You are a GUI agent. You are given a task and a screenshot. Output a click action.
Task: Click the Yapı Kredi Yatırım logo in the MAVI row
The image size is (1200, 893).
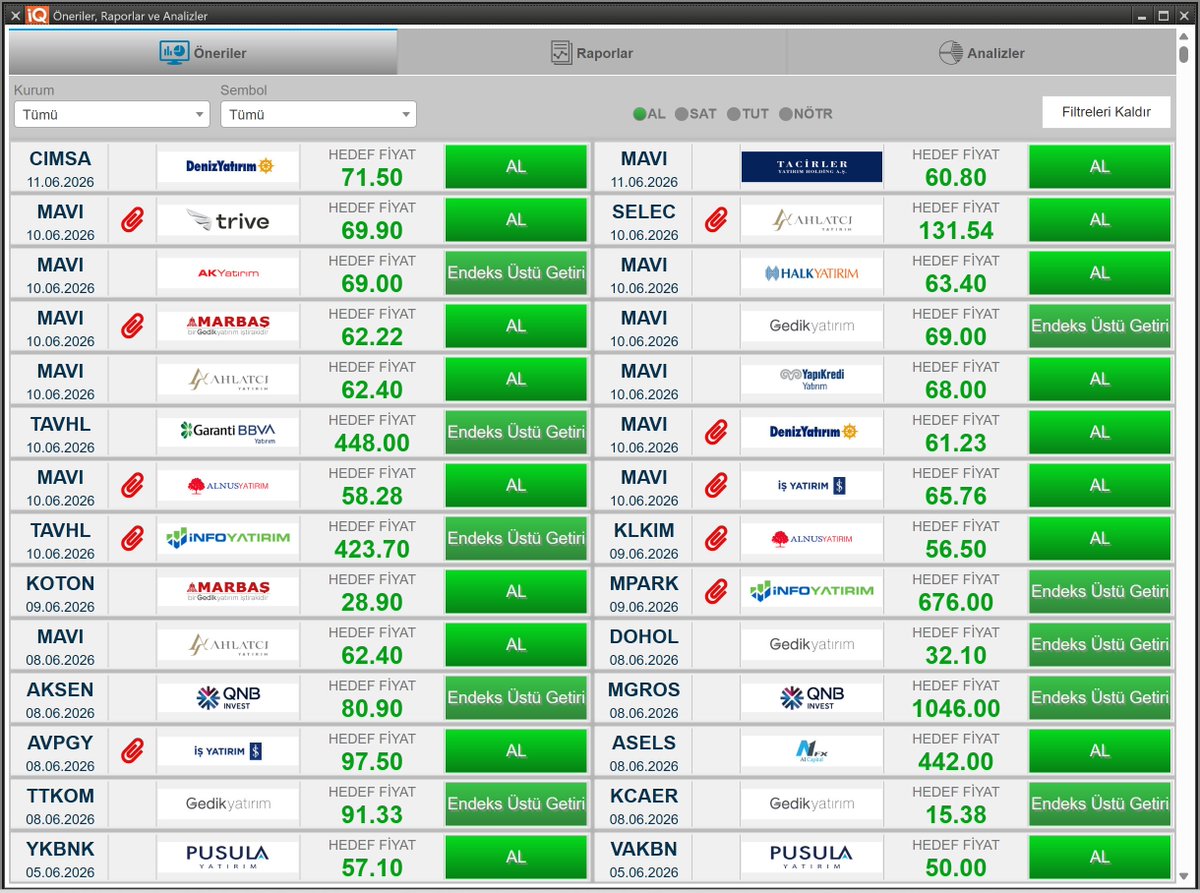point(812,379)
